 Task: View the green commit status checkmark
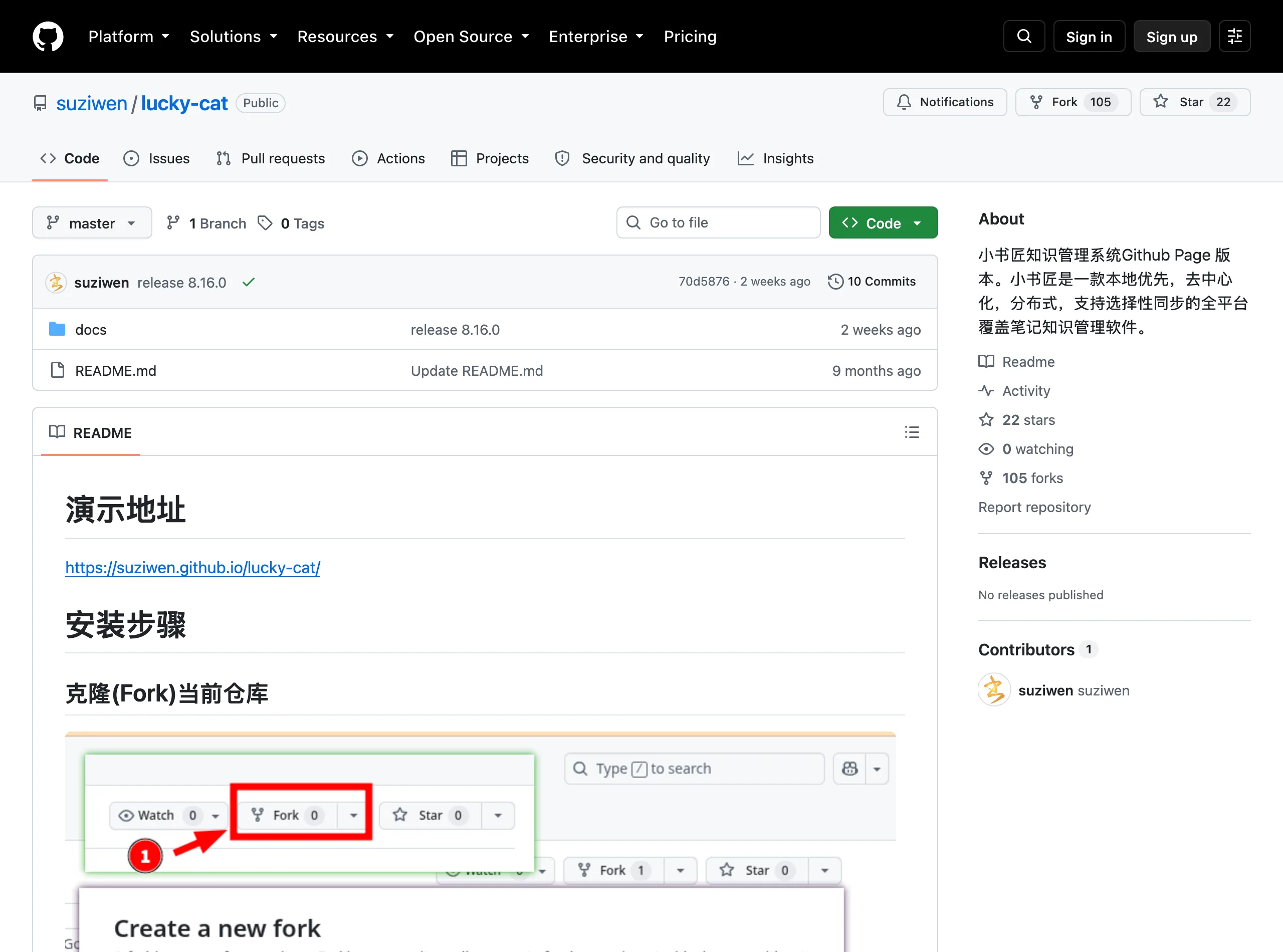pos(249,283)
